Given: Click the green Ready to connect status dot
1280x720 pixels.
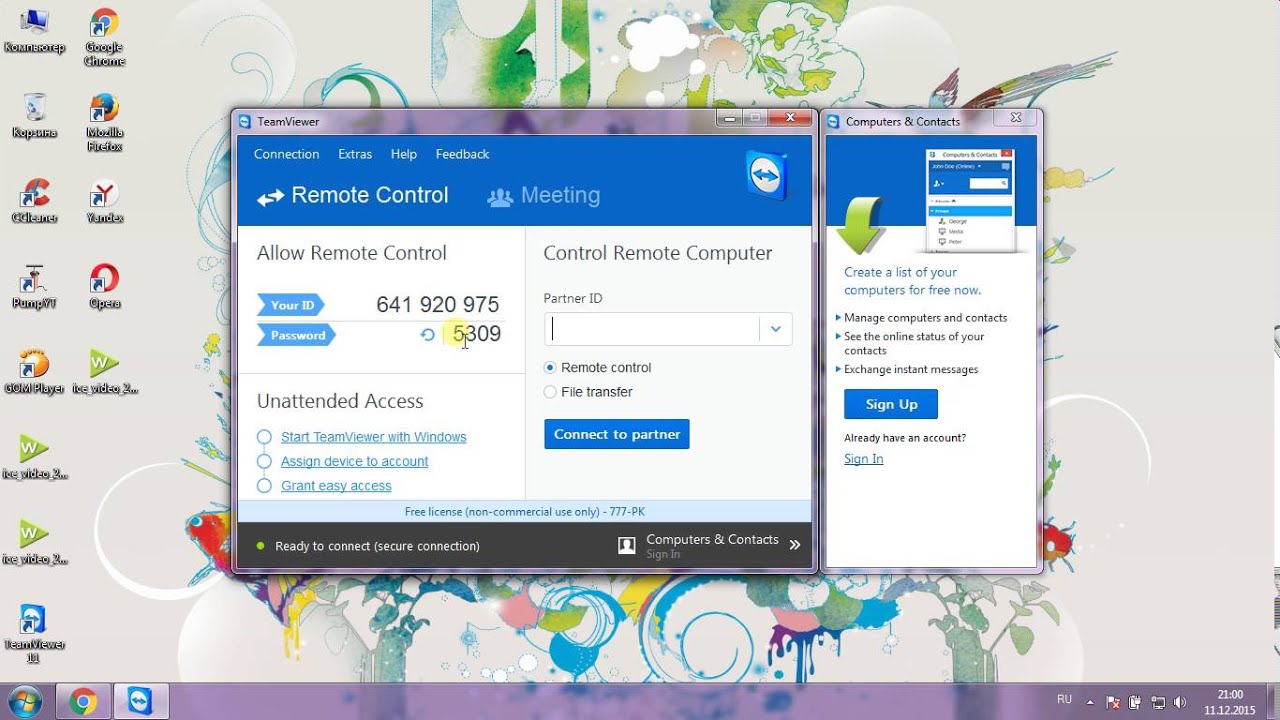Looking at the screenshot, I should click(260, 546).
